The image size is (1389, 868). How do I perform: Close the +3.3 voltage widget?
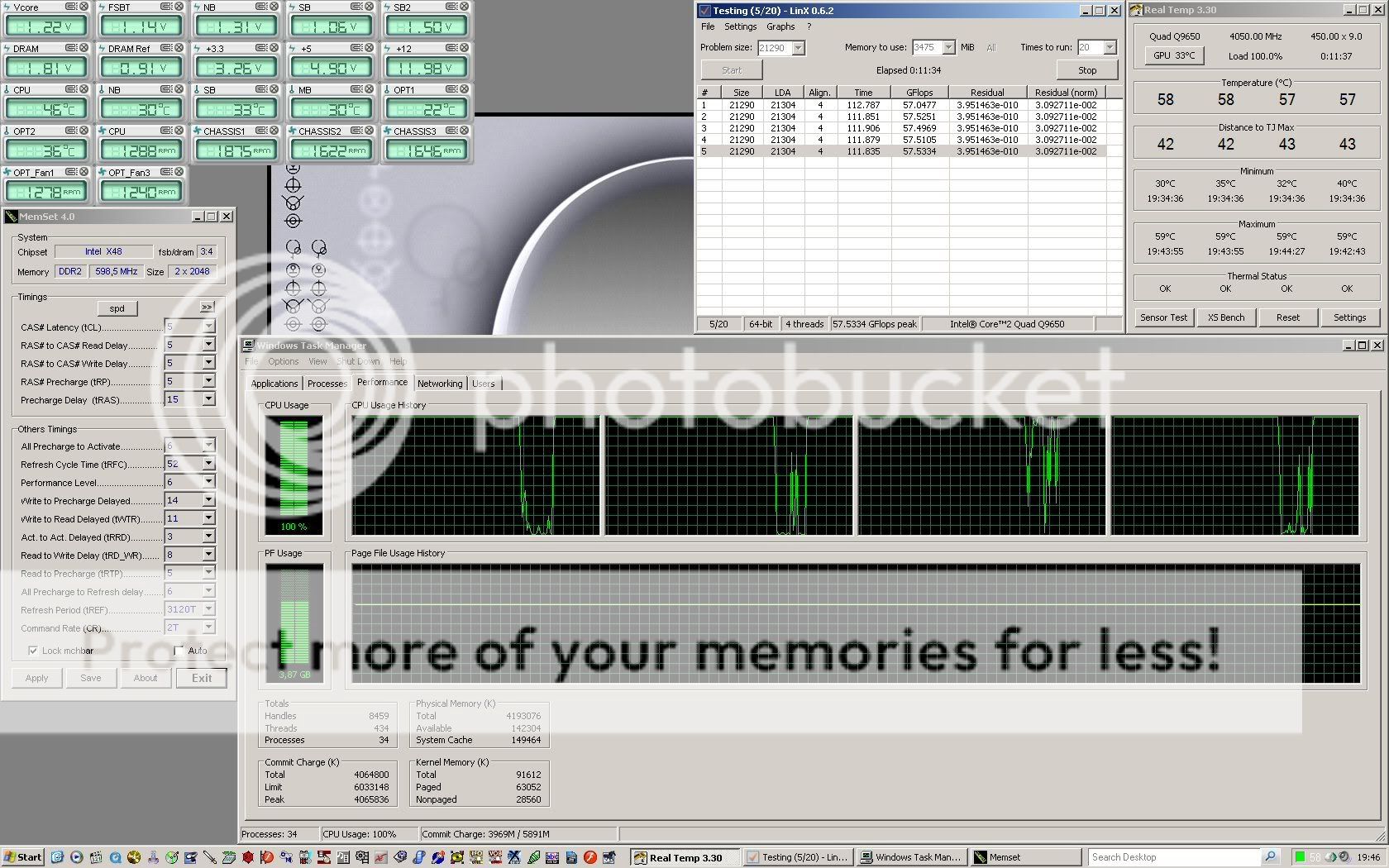click(x=274, y=48)
